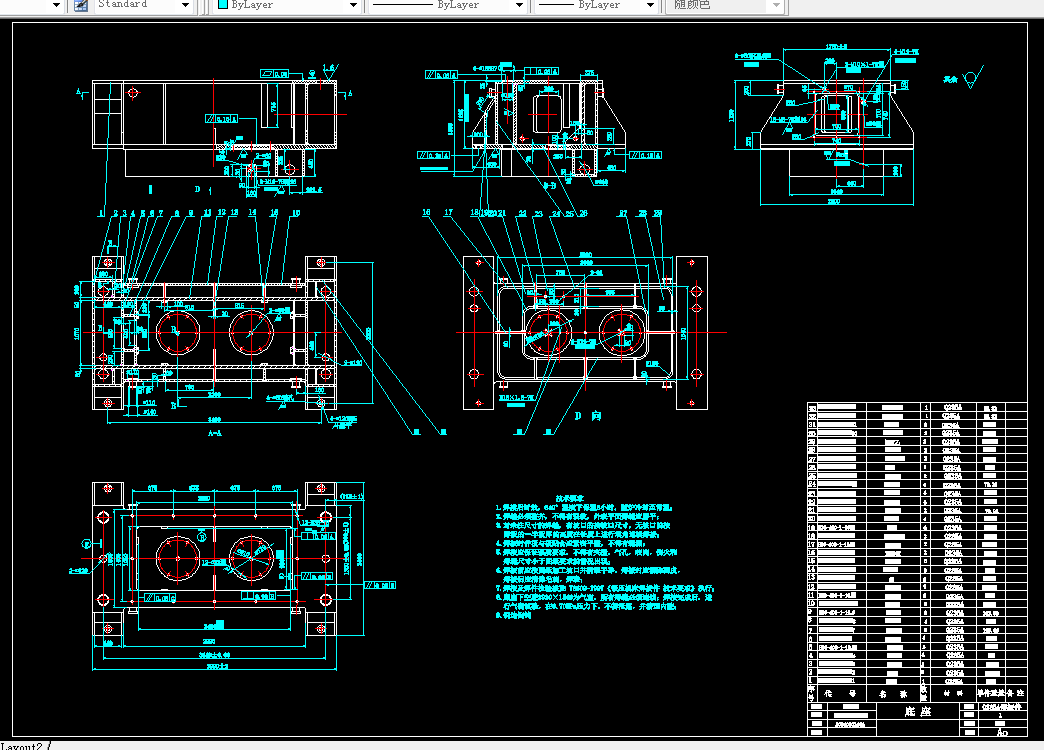Click part balloon number 16
Image resolution: width=1044 pixels, height=750 pixels.
coord(426,212)
